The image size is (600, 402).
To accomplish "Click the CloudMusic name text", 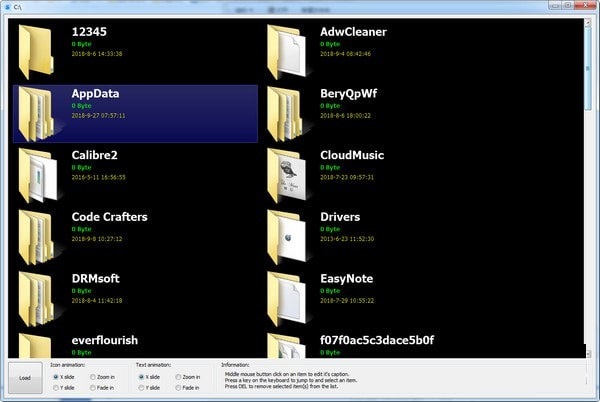I will coord(352,155).
